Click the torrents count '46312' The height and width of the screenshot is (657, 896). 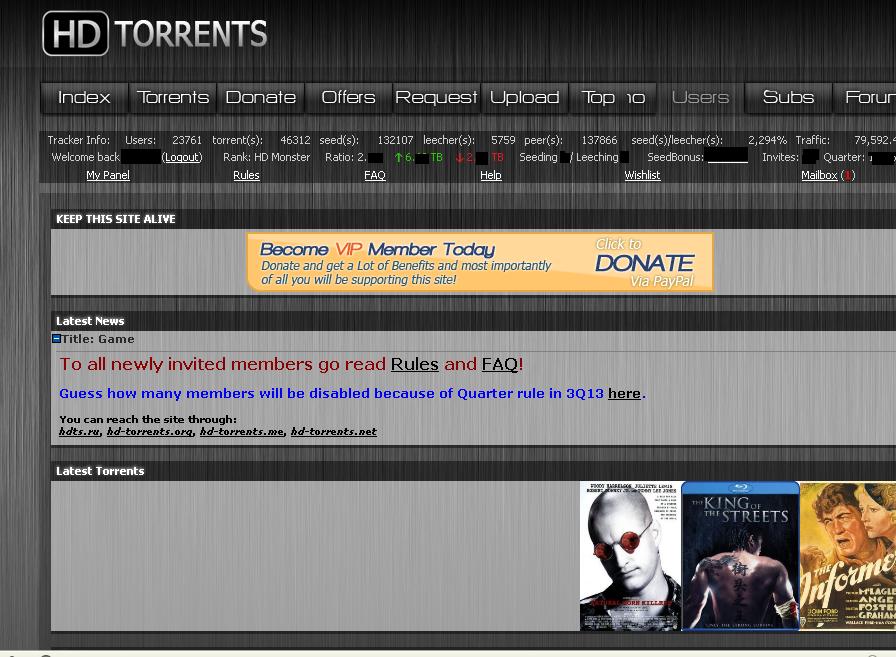tap(295, 140)
